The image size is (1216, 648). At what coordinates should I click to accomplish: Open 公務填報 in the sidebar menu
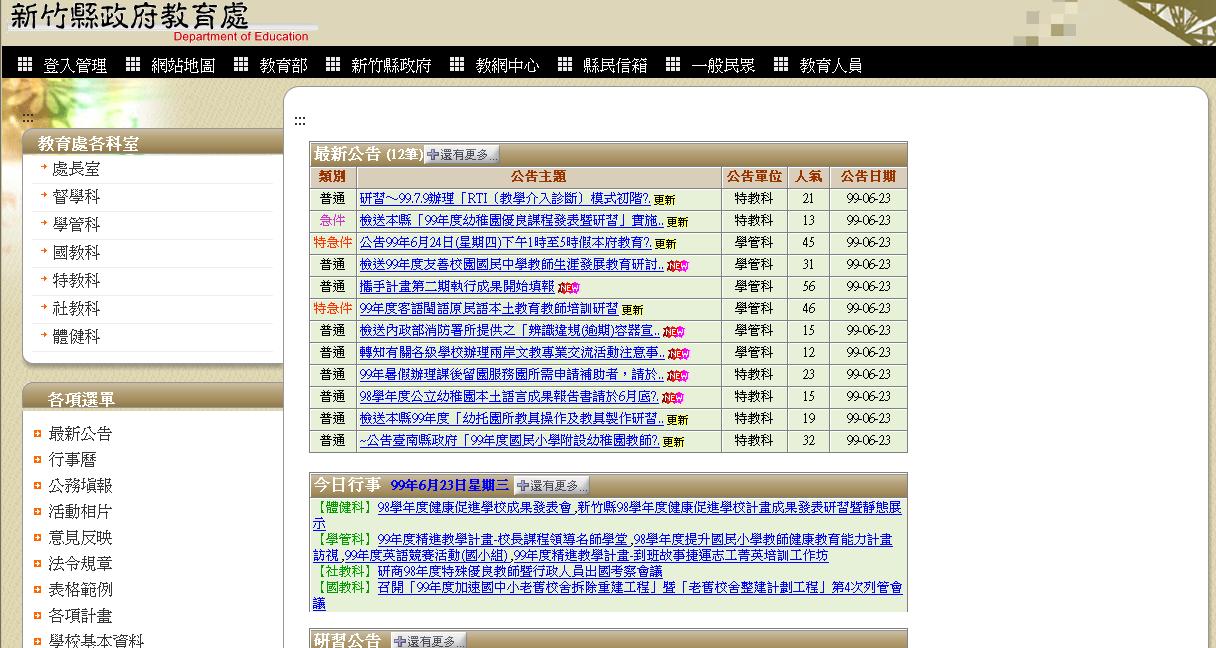click(x=80, y=485)
